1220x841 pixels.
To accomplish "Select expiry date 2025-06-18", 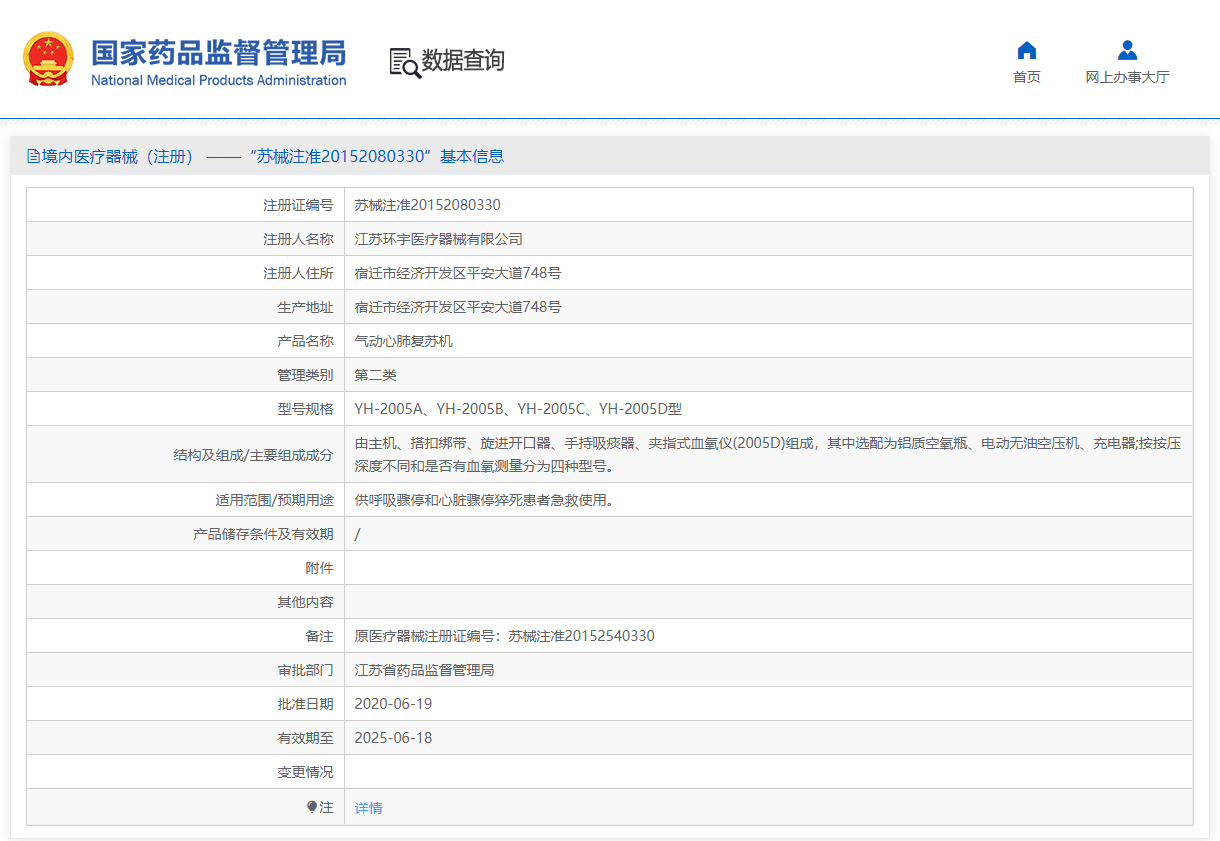I will [x=394, y=738].
